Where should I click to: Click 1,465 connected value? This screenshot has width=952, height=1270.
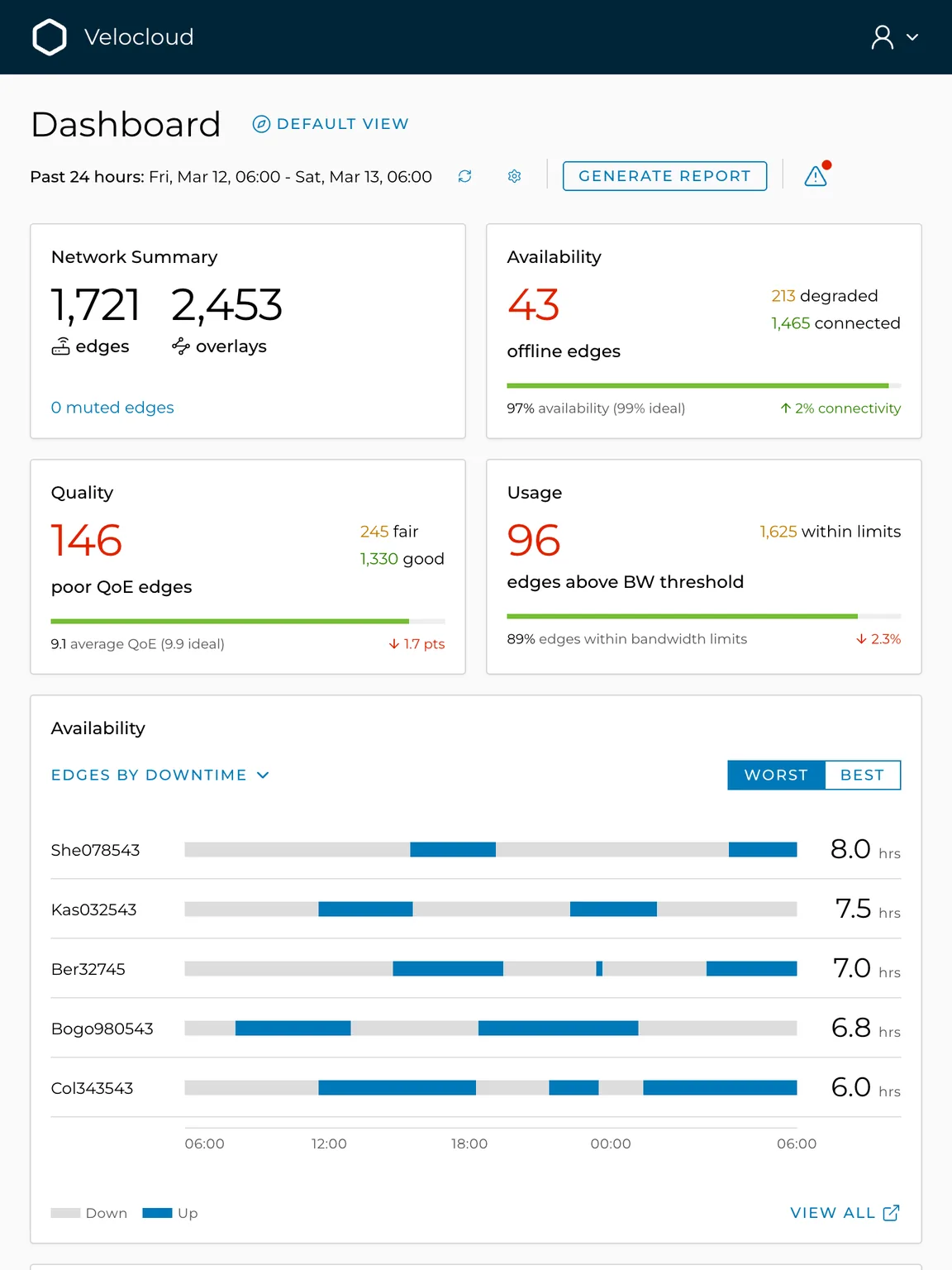(791, 323)
